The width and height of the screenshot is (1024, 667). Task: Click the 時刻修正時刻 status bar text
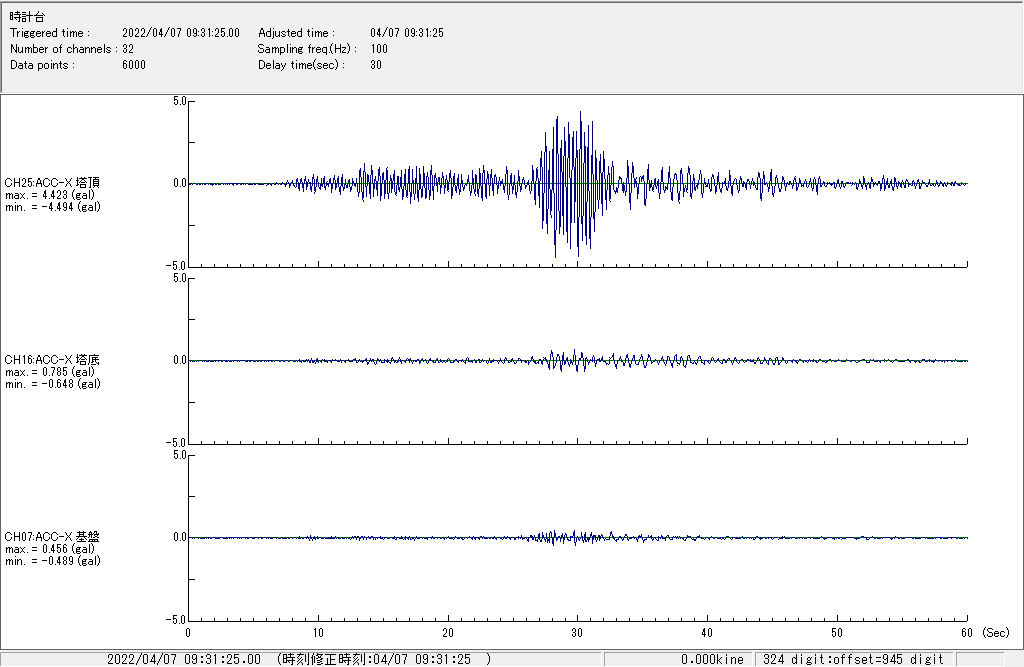(384, 659)
